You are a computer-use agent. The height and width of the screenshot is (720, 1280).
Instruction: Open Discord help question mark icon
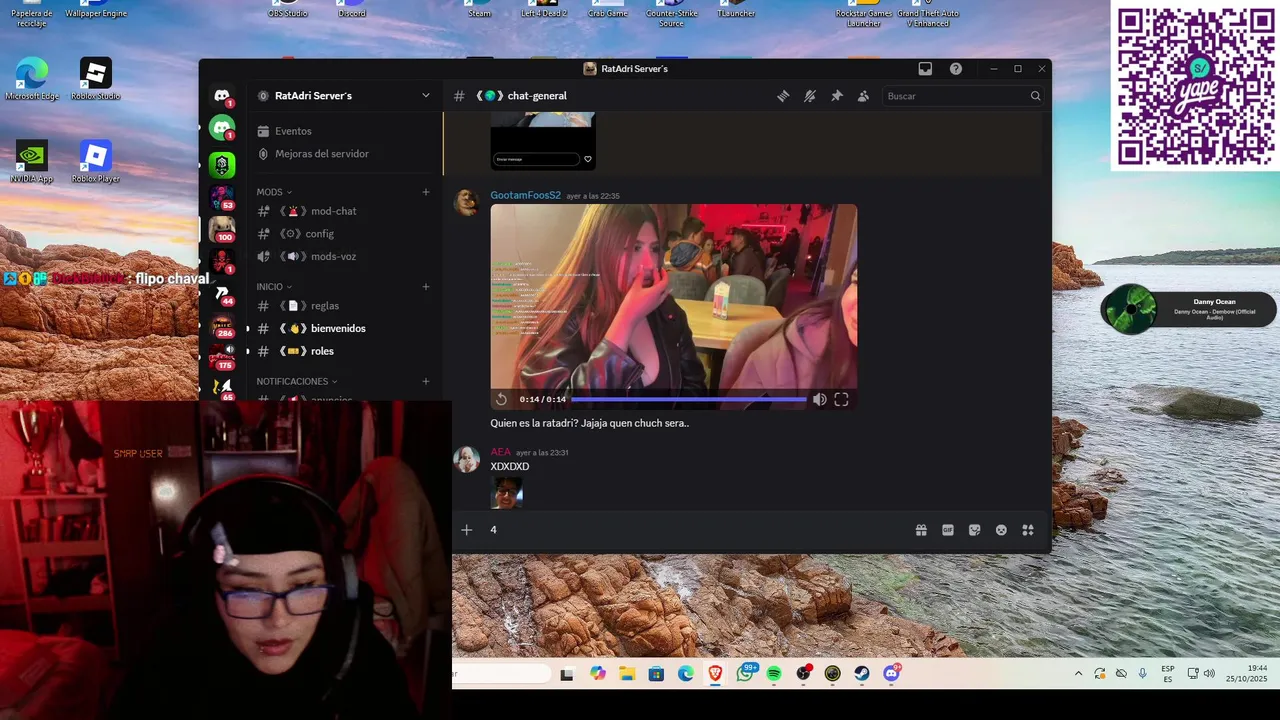pyautogui.click(x=956, y=69)
